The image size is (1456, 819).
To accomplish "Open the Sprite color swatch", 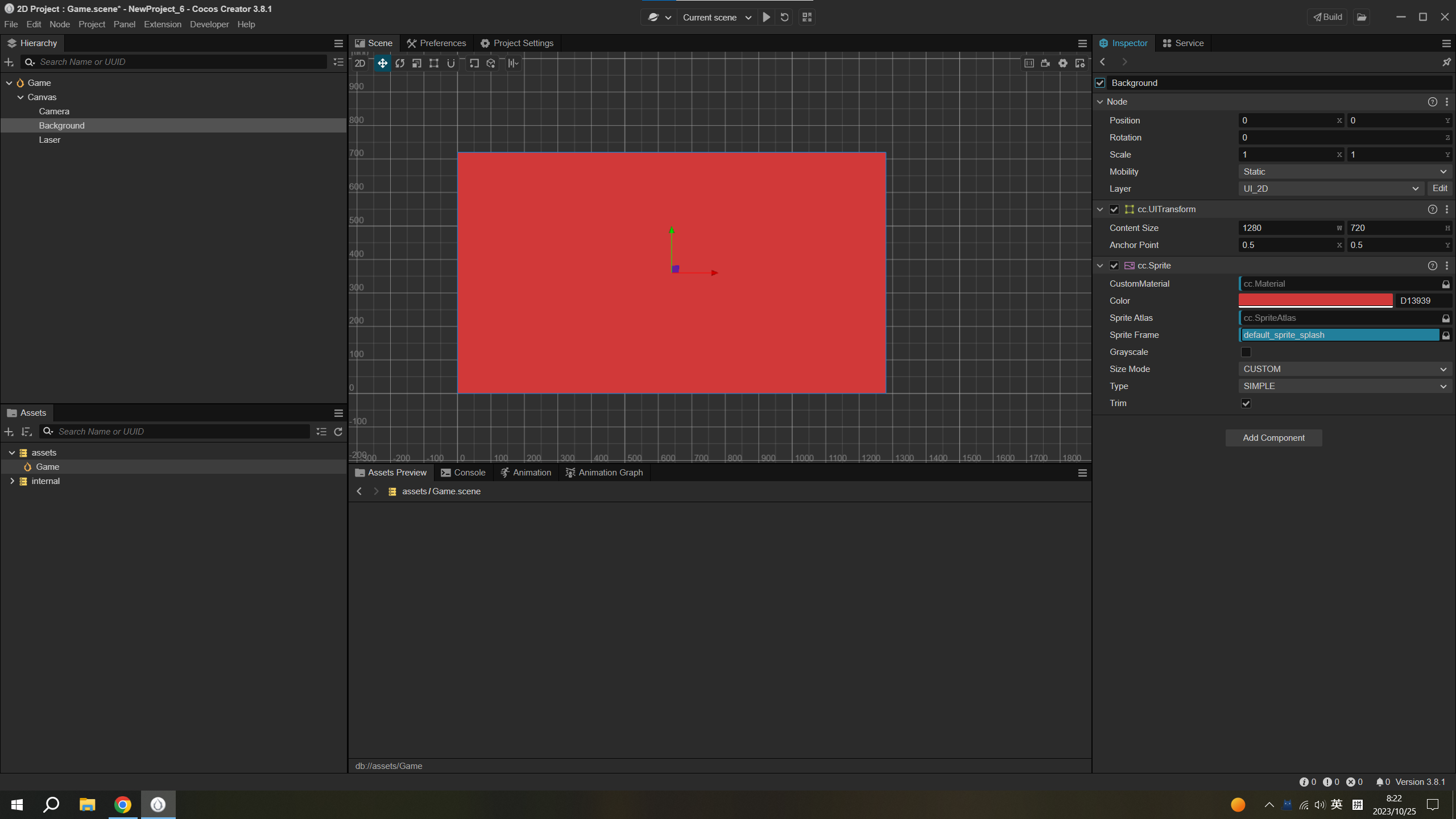I will [x=1316, y=300].
